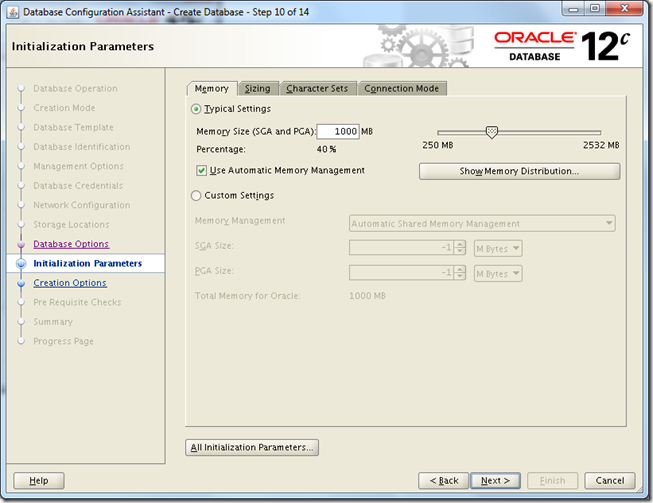Click the Memory Size input field
Viewport: 653px width, 503px height.
point(338,132)
